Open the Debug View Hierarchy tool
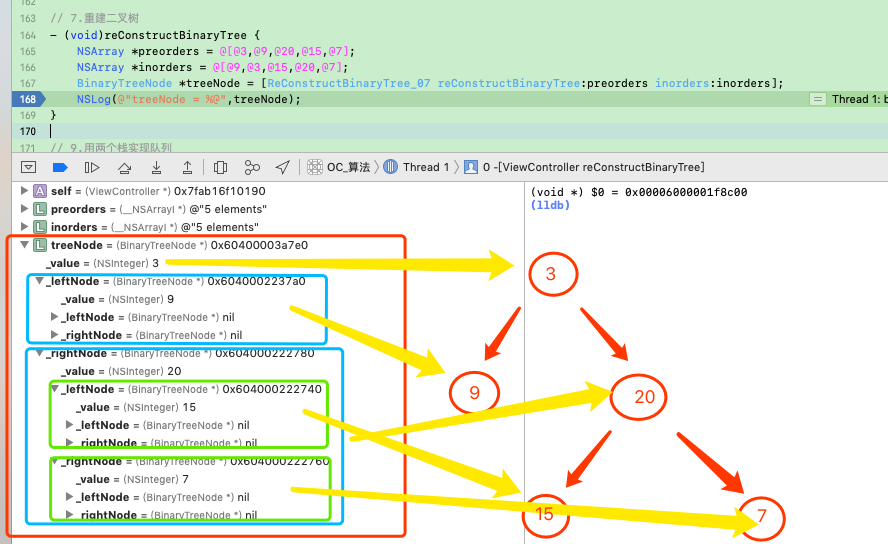Image resolution: width=888 pixels, height=544 pixels. [220, 167]
